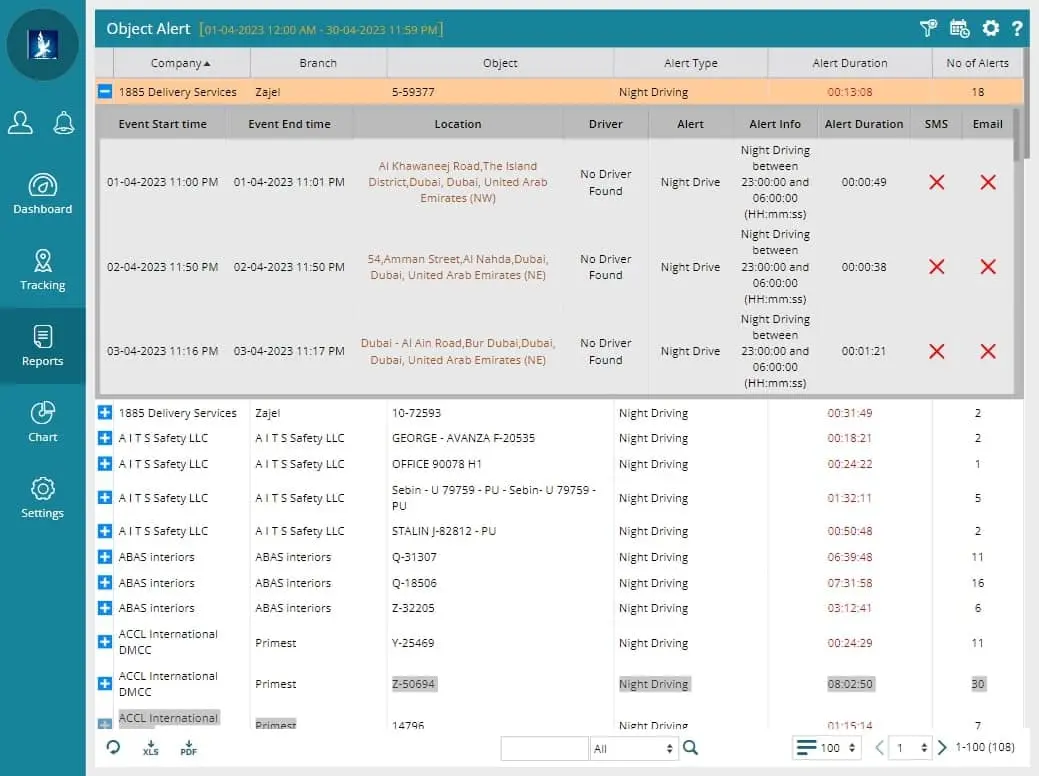Image resolution: width=1039 pixels, height=776 pixels.
Task: Open the filter icon in the header
Action: pyautogui.click(x=928, y=29)
